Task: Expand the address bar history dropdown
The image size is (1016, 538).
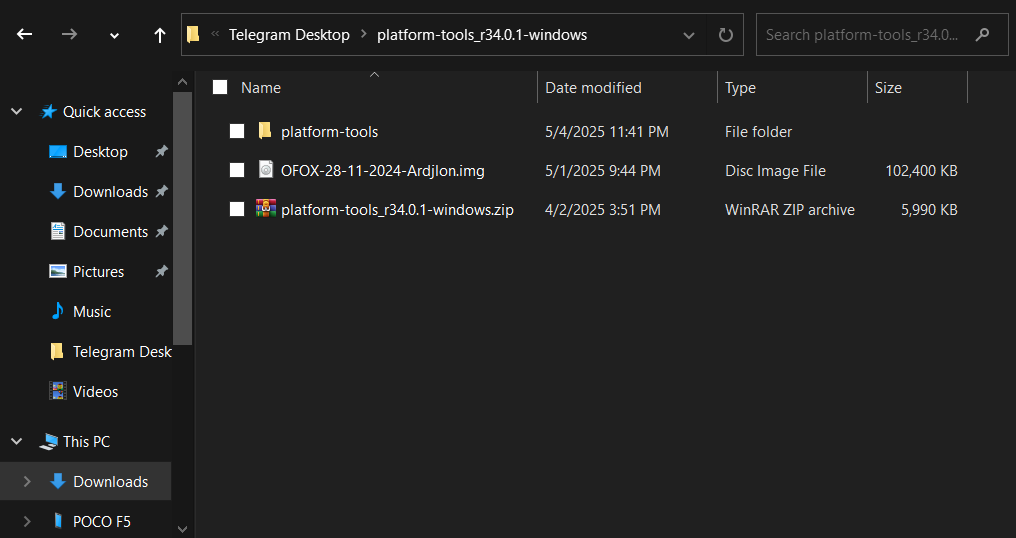Action: pyautogui.click(x=689, y=35)
